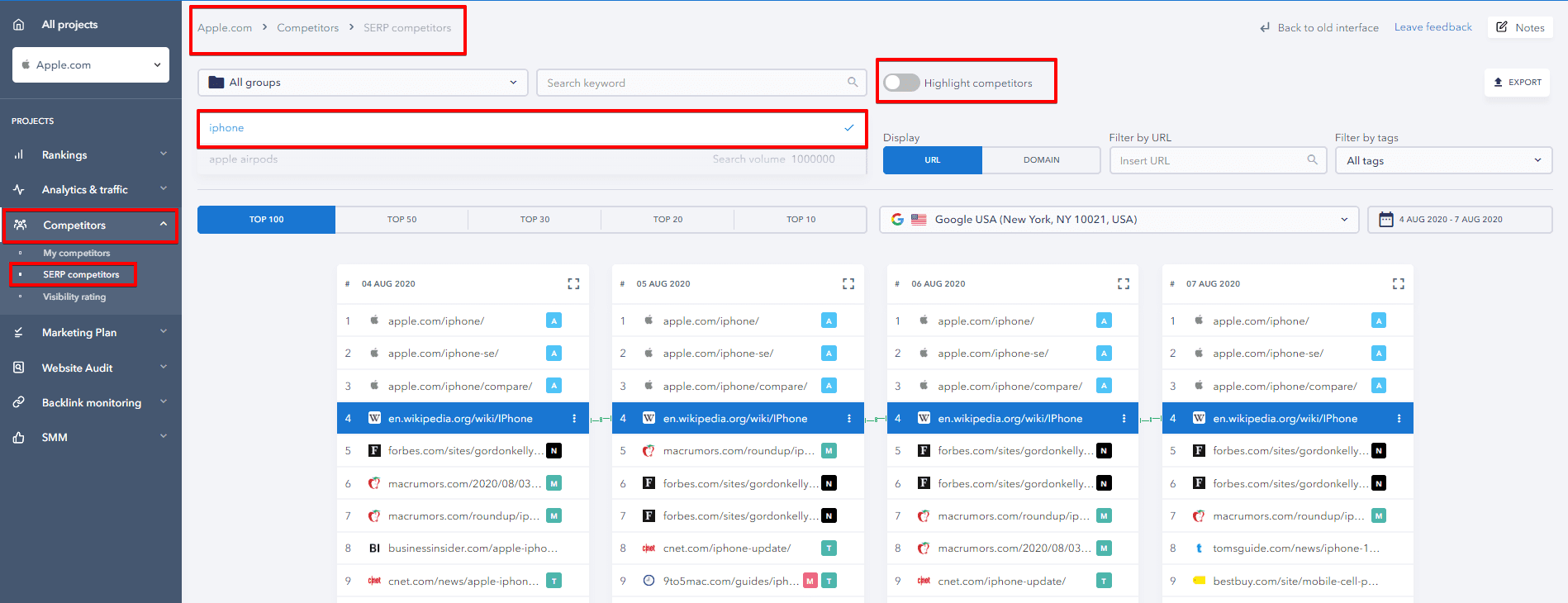This screenshot has width=1568, height=603.
Task: Click the All projects home icon
Action: point(18,25)
